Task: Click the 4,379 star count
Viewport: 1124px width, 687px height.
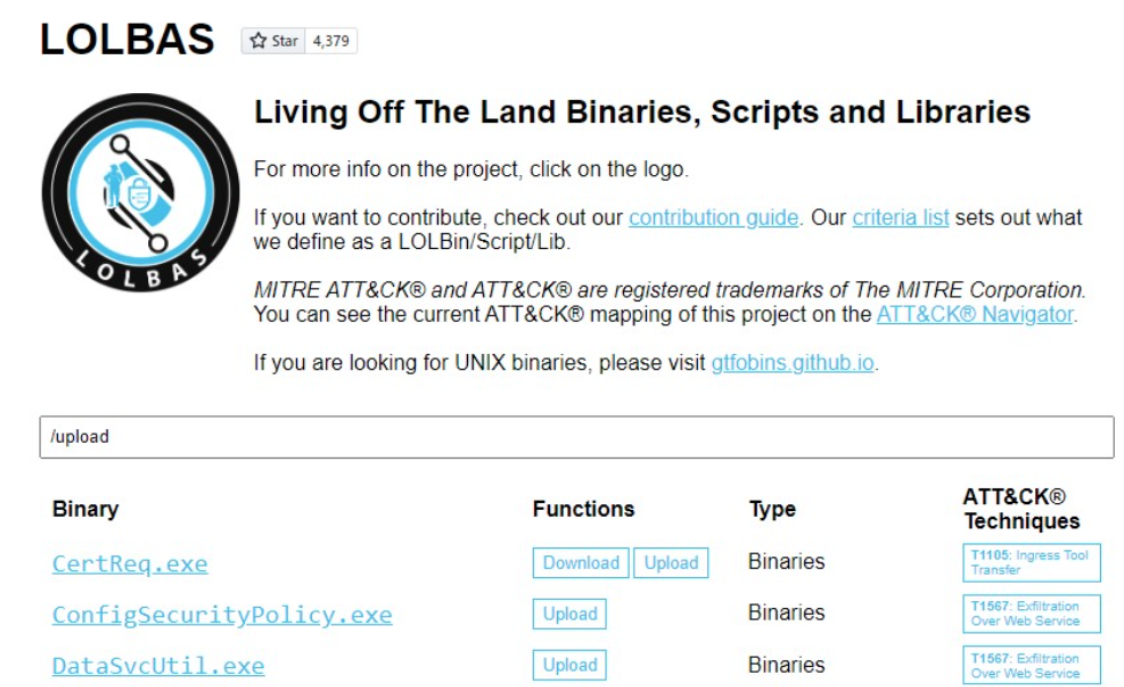Action: [329, 41]
